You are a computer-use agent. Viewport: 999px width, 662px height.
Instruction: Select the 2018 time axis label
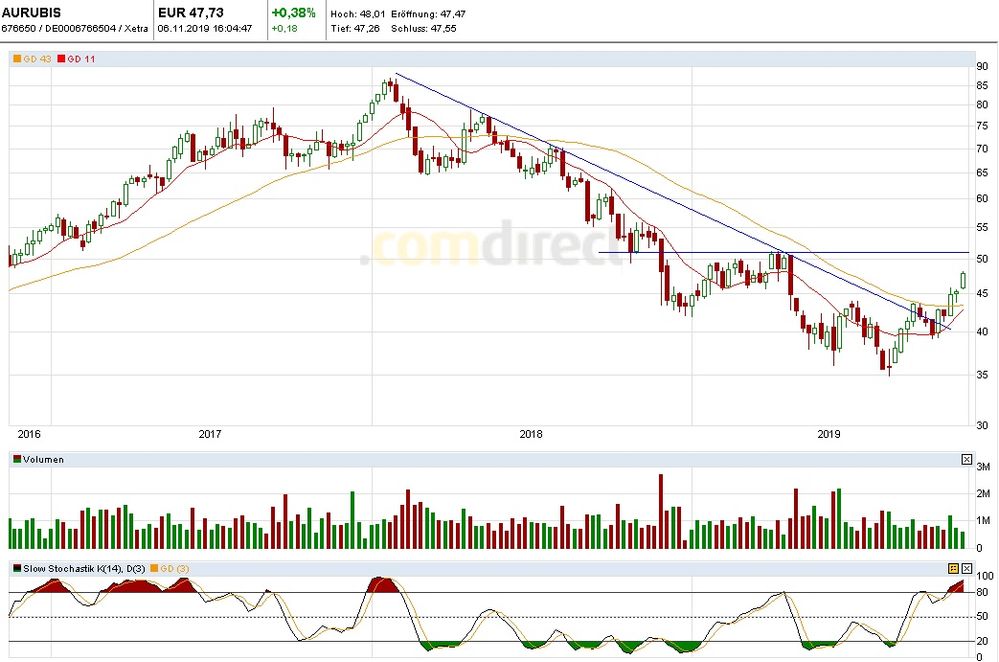[x=530, y=434]
